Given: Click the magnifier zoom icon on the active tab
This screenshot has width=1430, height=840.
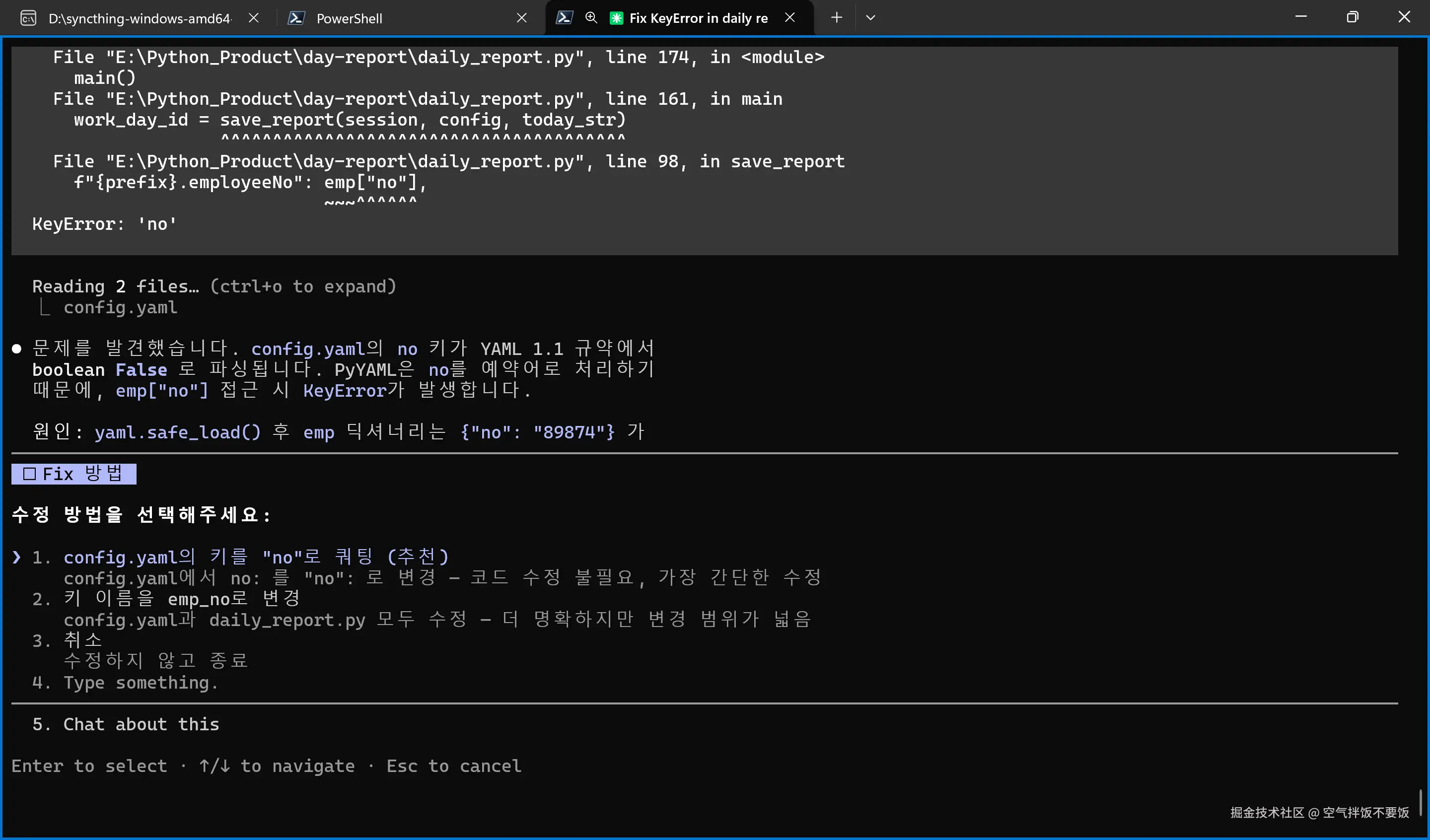Looking at the screenshot, I should [591, 17].
